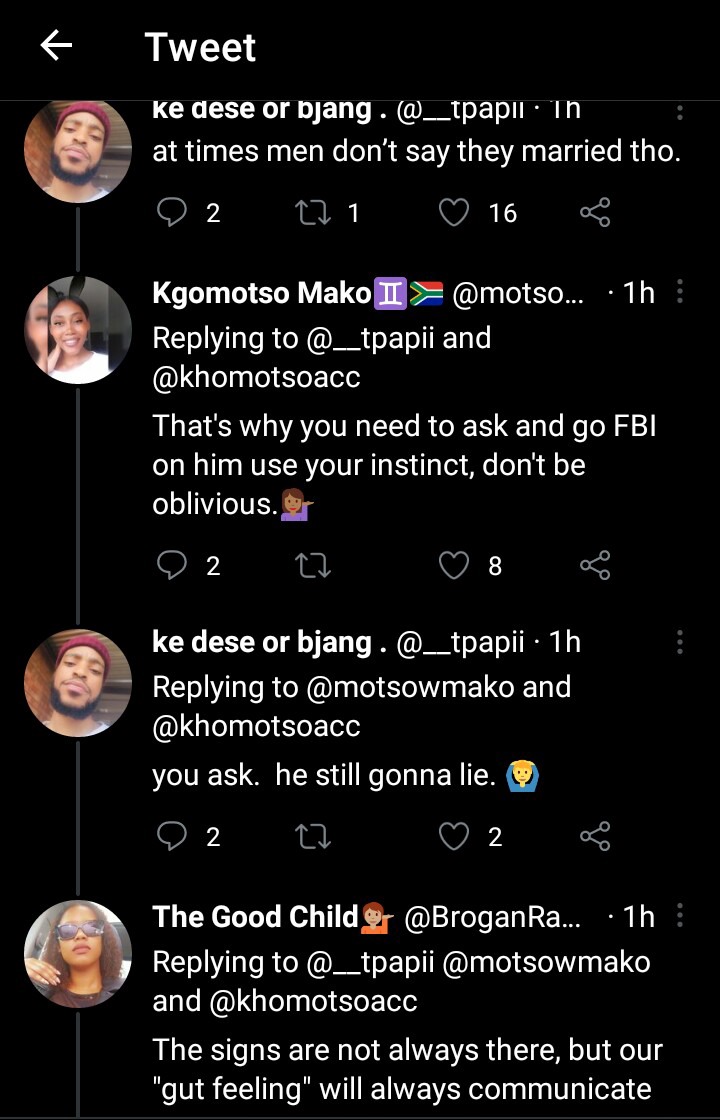
Task: Share the "he still gonna lie" tweet
Action: (595, 836)
